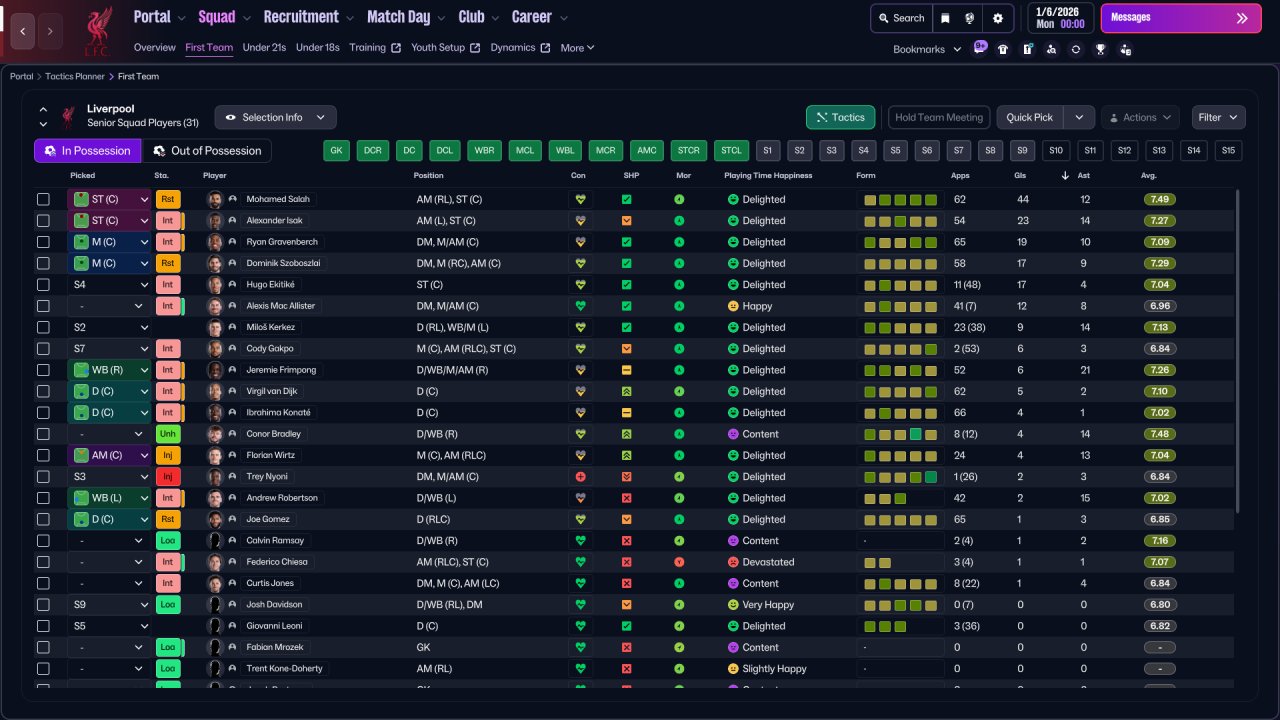
Task: Click the Devastated face icon for Federico Chiesa
Action: point(733,562)
